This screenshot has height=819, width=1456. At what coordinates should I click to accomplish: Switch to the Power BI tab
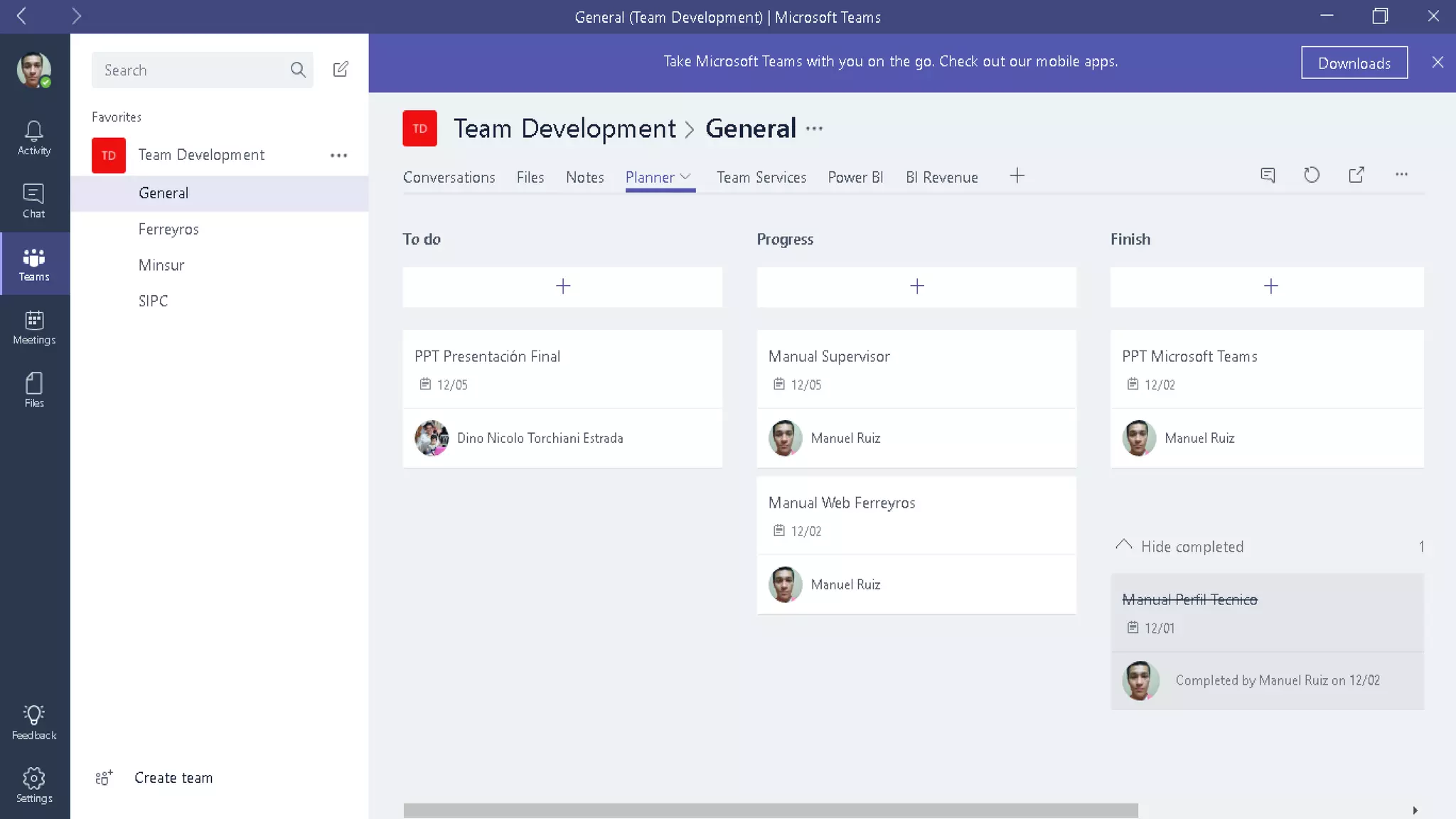(855, 177)
